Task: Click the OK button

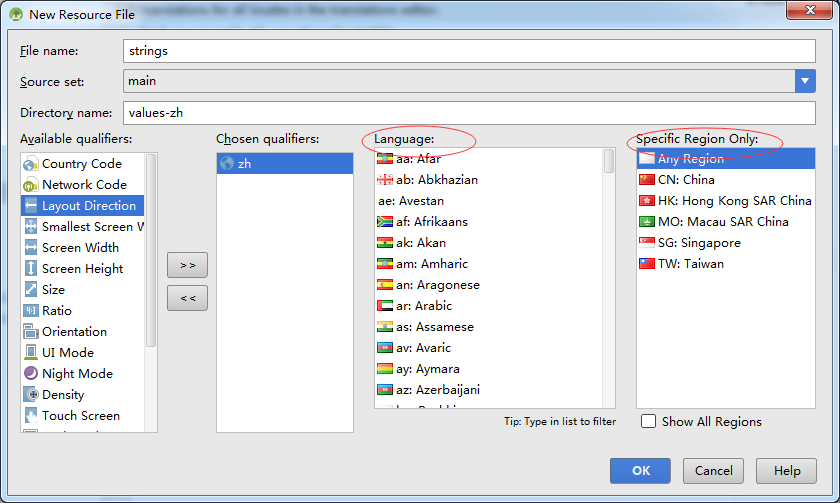Action: pos(641,471)
